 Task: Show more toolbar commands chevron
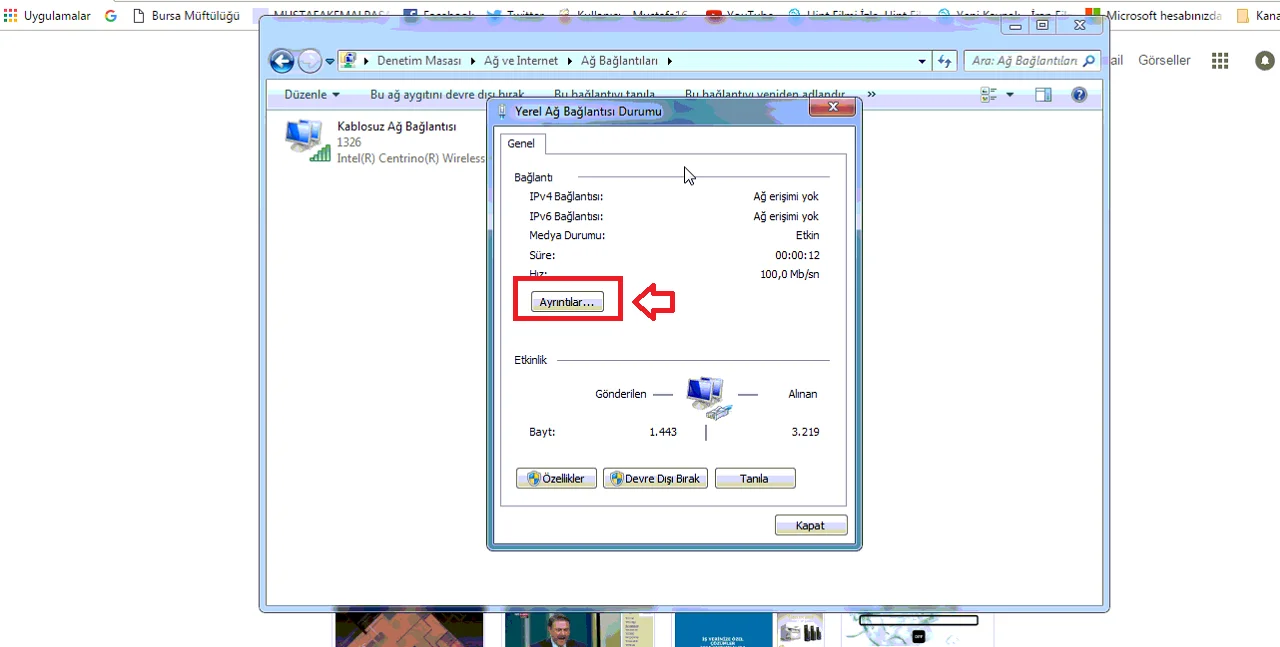871,95
